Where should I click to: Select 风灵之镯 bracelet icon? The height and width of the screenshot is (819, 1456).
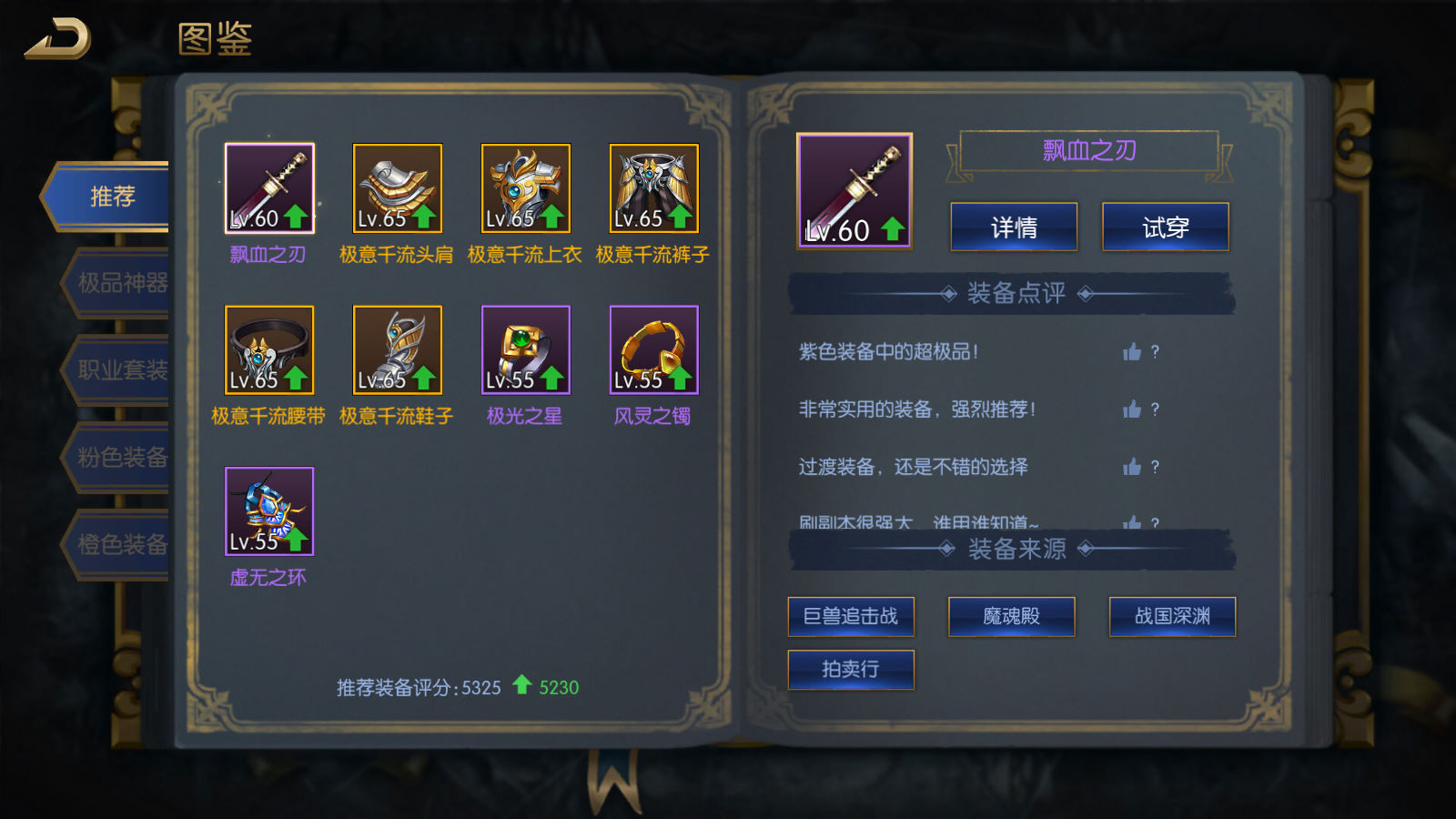pyautogui.click(x=654, y=350)
